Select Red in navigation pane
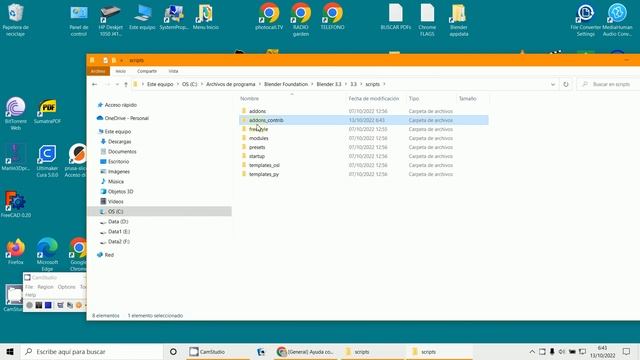Image resolution: width=640 pixels, height=360 pixels. point(109,255)
